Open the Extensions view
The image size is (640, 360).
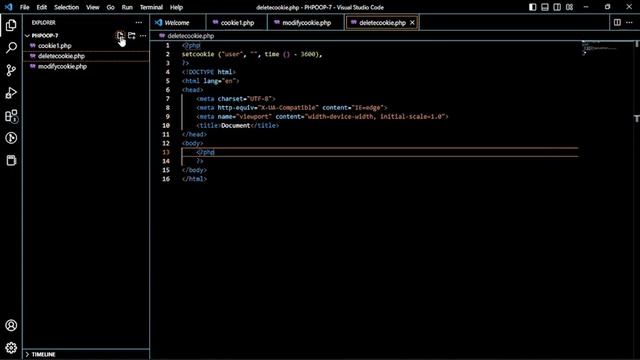tap(11, 116)
